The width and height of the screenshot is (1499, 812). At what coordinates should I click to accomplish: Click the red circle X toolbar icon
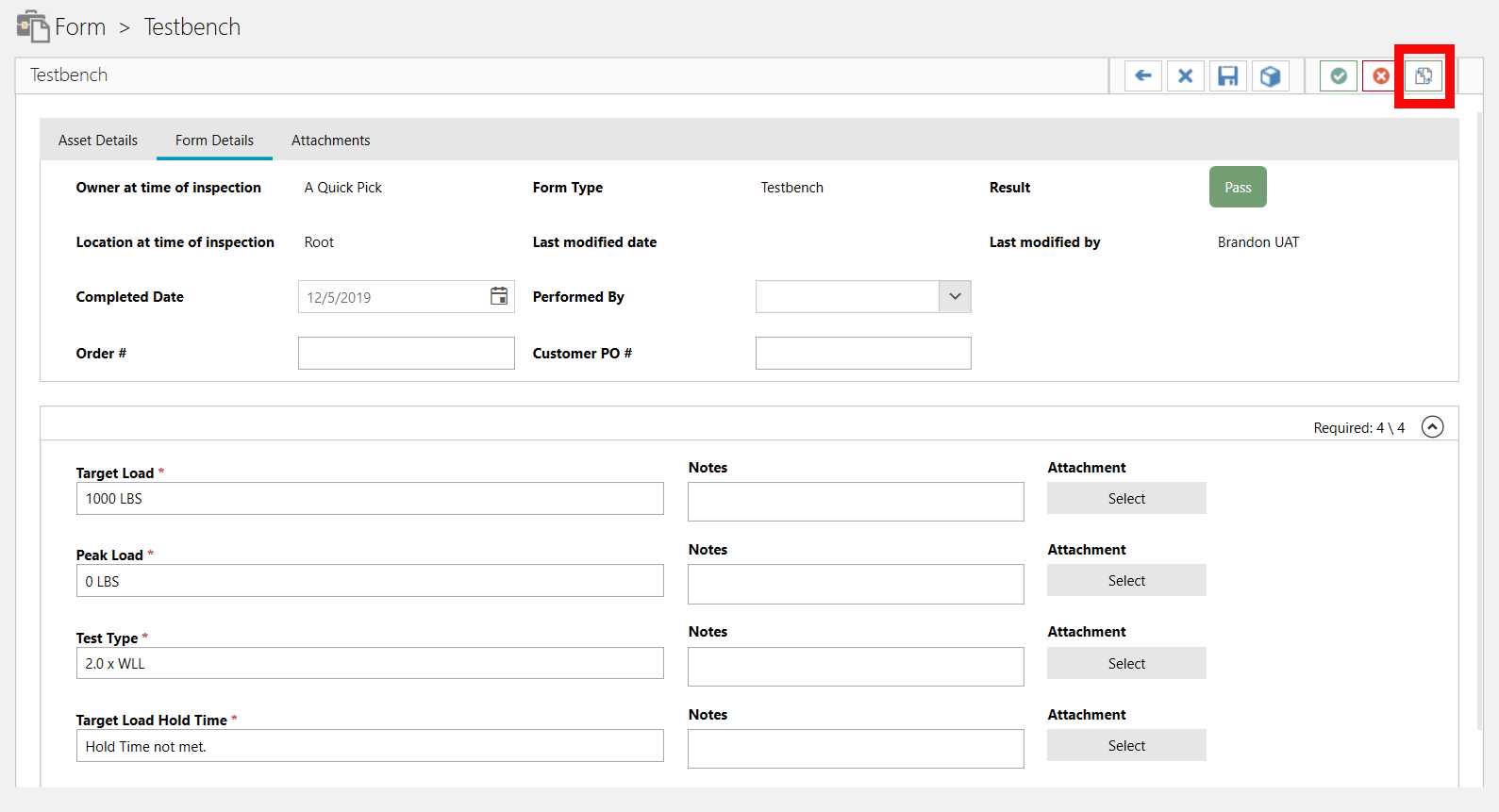(x=1380, y=76)
